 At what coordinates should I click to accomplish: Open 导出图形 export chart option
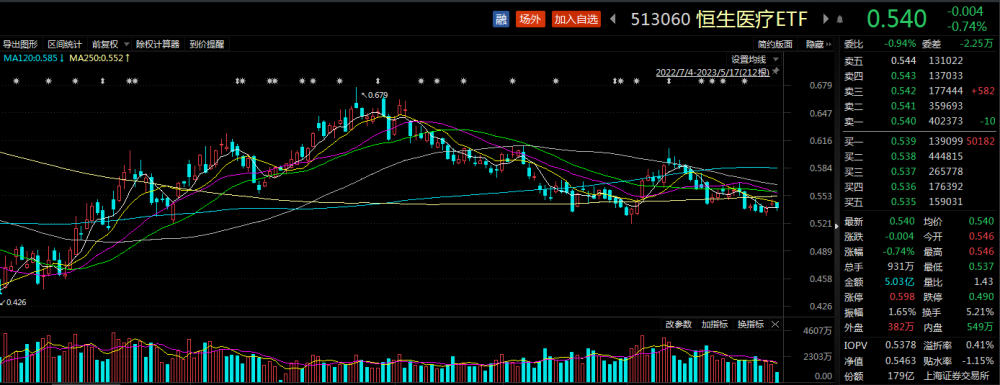pos(20,44)
